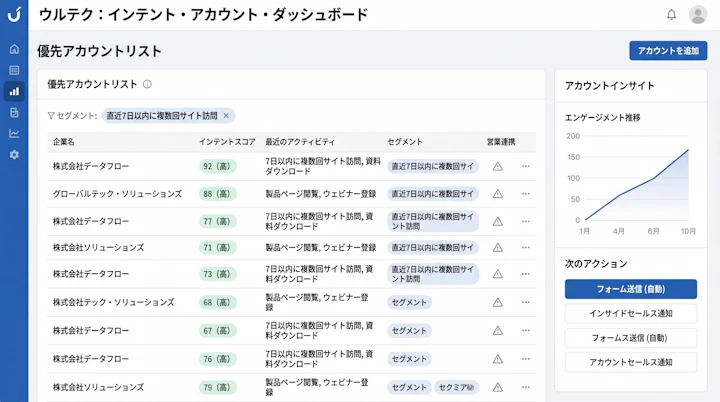
Task: Sort by the インテントスコア column header
Action: point(227,142)
